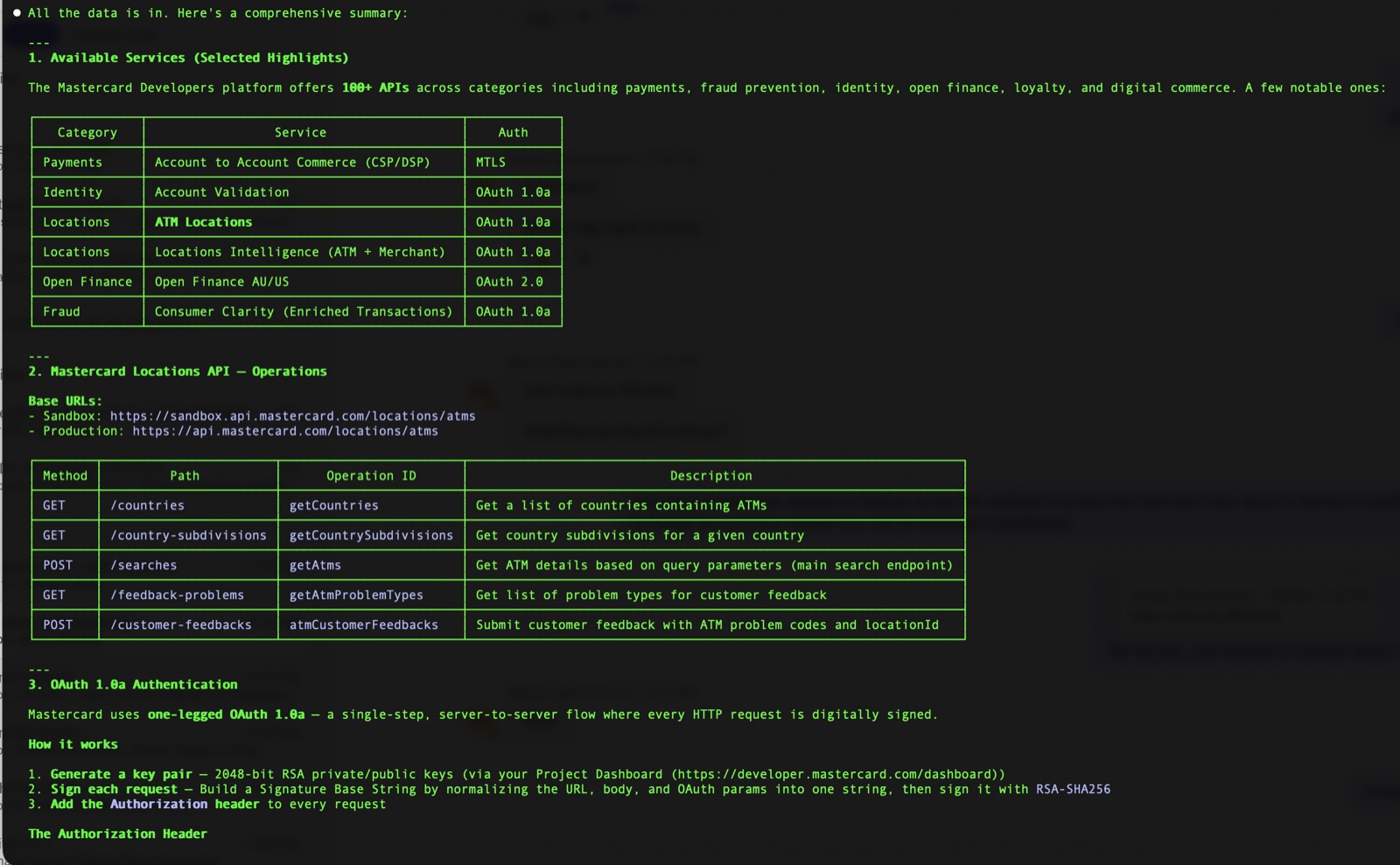Click the 'getCountries' operation ID
The height and width of the screenshot is (865, 1400).
click(x=334, y=506)
